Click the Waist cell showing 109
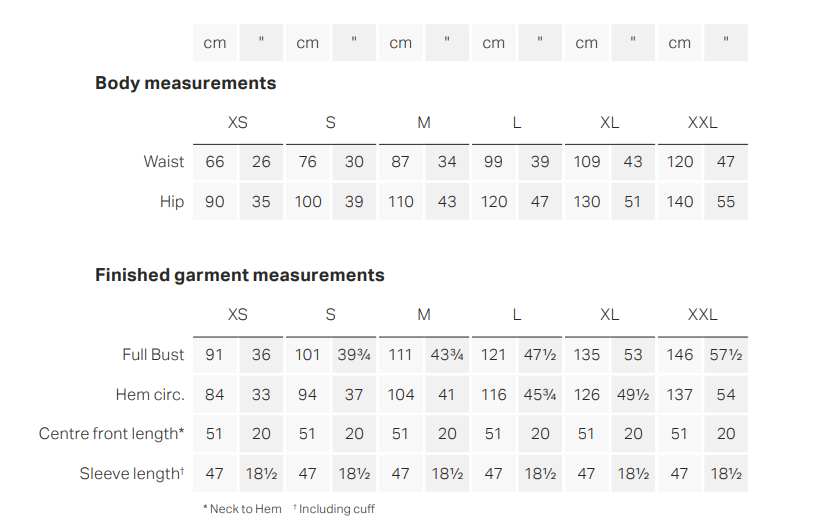Screen dimensions: 820x528 click(x=587, y=162)
